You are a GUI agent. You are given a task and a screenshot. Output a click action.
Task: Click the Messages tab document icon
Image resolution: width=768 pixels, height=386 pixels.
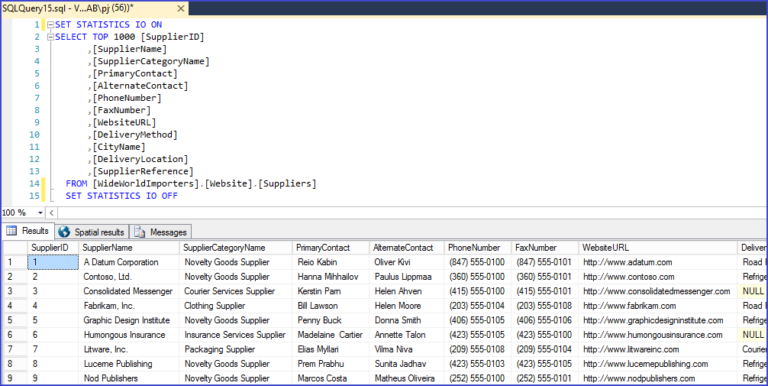coord(140,232)
